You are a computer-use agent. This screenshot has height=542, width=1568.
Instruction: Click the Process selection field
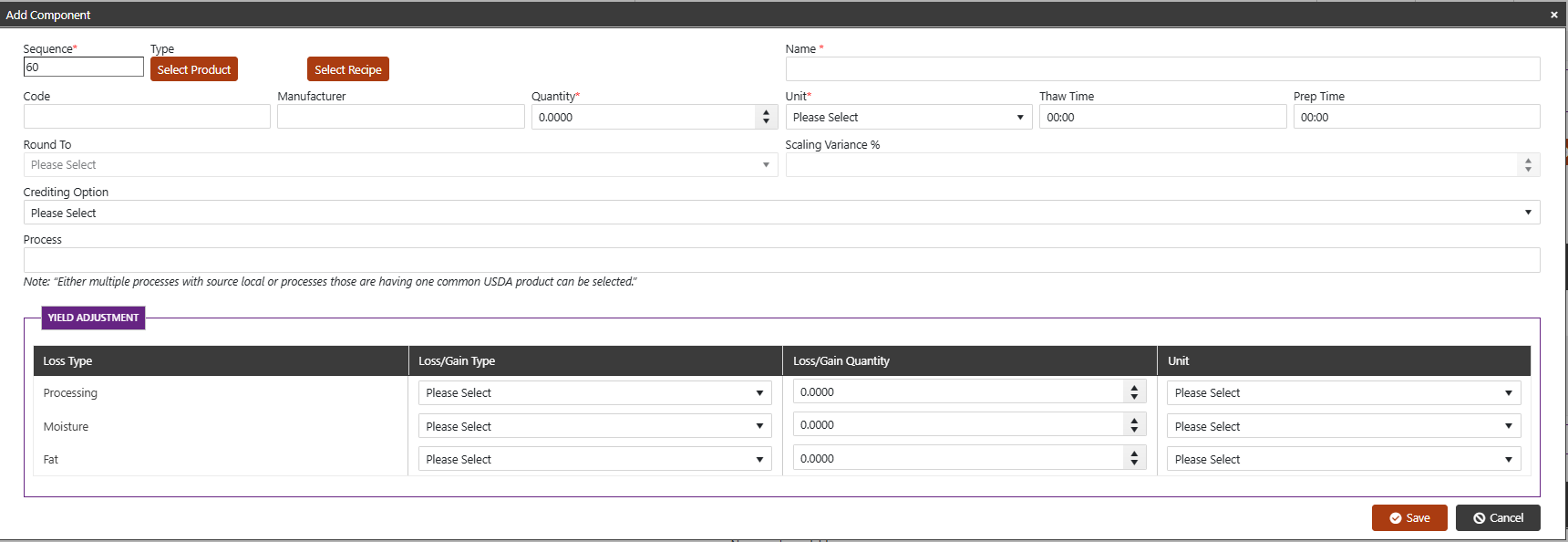coord(781,260)
